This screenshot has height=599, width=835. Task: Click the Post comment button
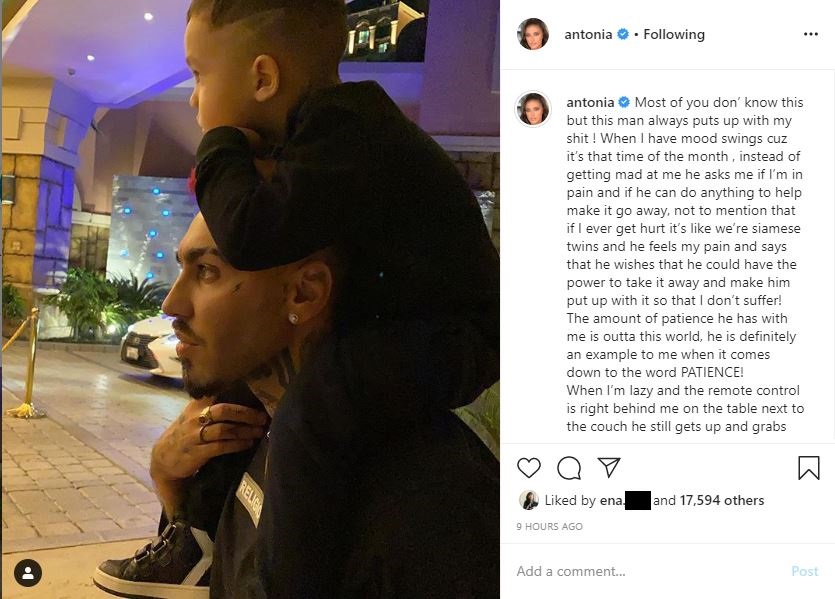(804, 571)
